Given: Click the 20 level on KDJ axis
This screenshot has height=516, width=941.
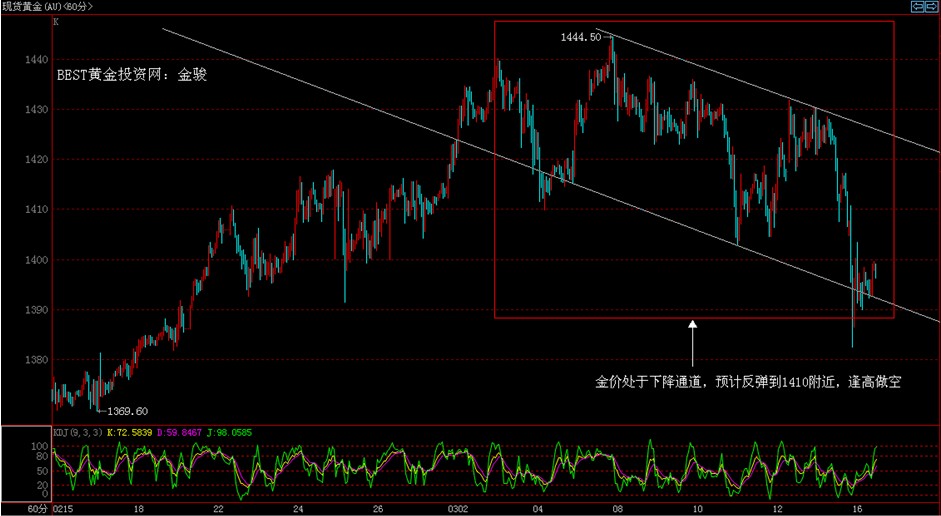Looking at the screenshot, I should [43, 485].
